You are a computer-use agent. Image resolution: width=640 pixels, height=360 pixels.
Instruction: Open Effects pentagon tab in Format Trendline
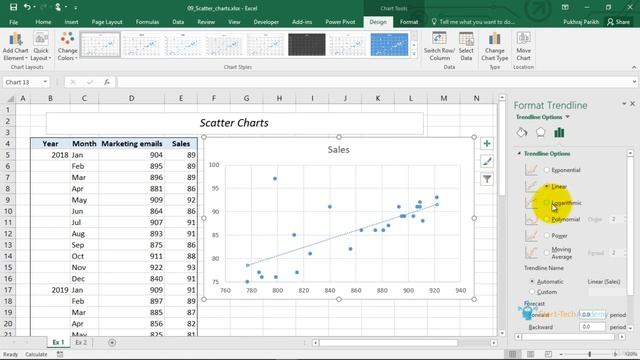(x=540, y=133)
